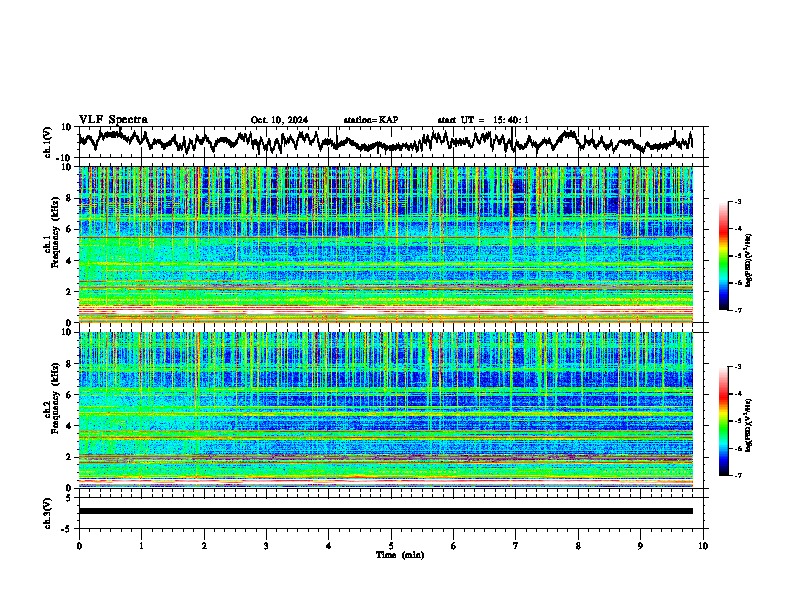
Task: Click the "Time (min)" axis label
Action: (400, 555)
